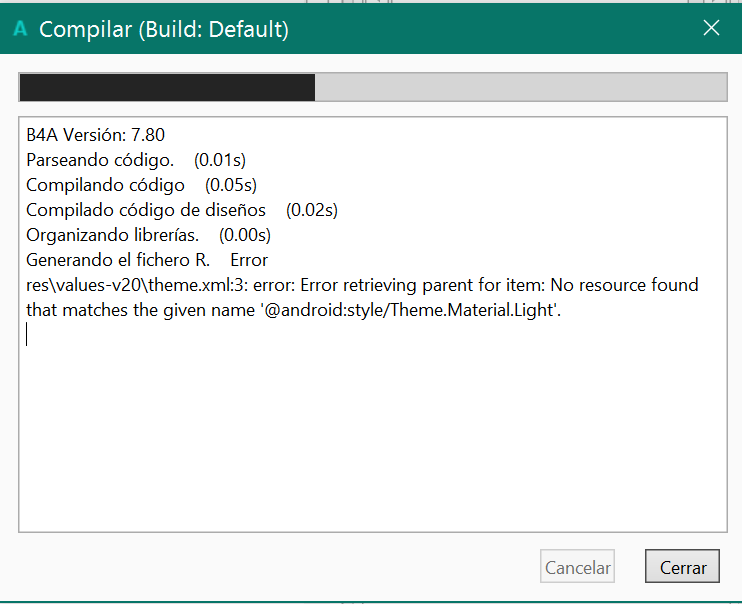
Task: Click the Cancelar button
Action: [x=577, y=567]
